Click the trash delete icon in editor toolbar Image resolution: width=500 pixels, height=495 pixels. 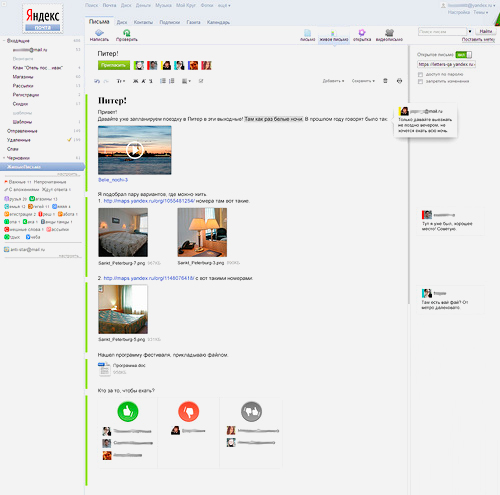coord(385,81)
